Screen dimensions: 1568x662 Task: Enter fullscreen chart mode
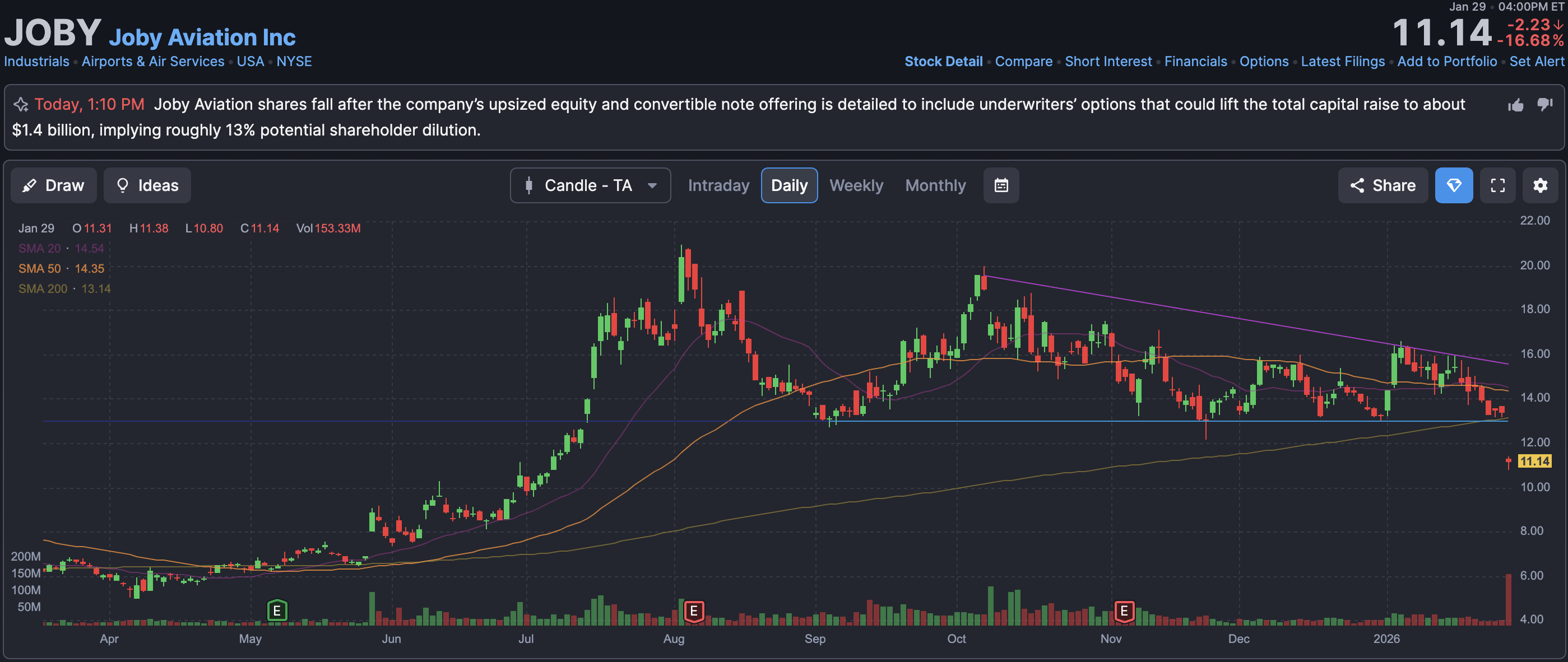1497,185
